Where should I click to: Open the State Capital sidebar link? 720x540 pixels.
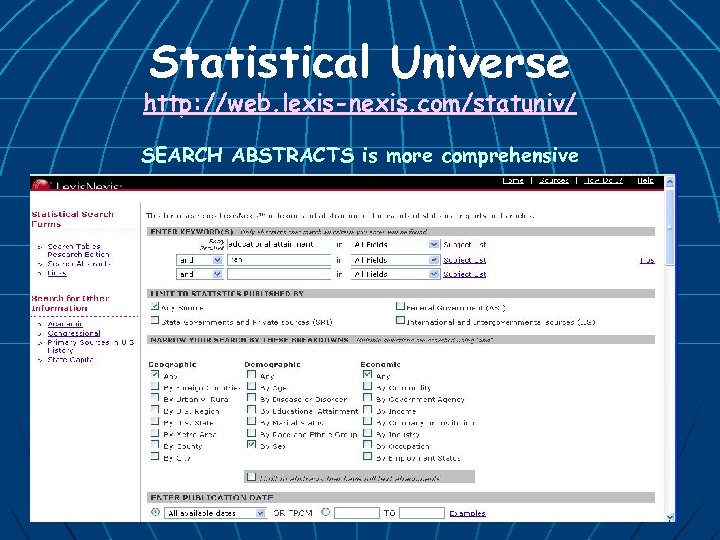pyautogui.click(x=70, y=360)
